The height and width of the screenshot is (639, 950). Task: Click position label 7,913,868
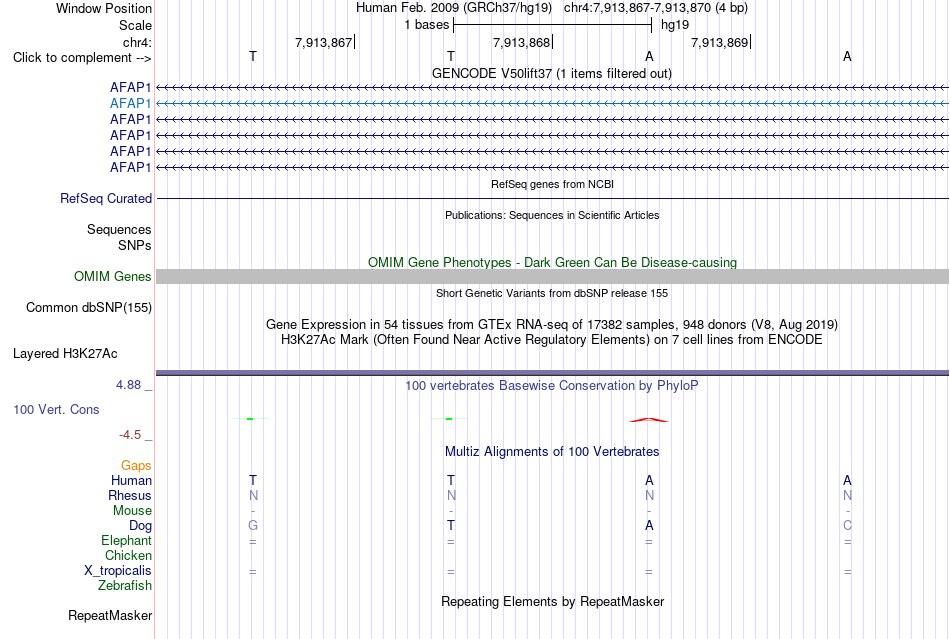click(521, 42)
